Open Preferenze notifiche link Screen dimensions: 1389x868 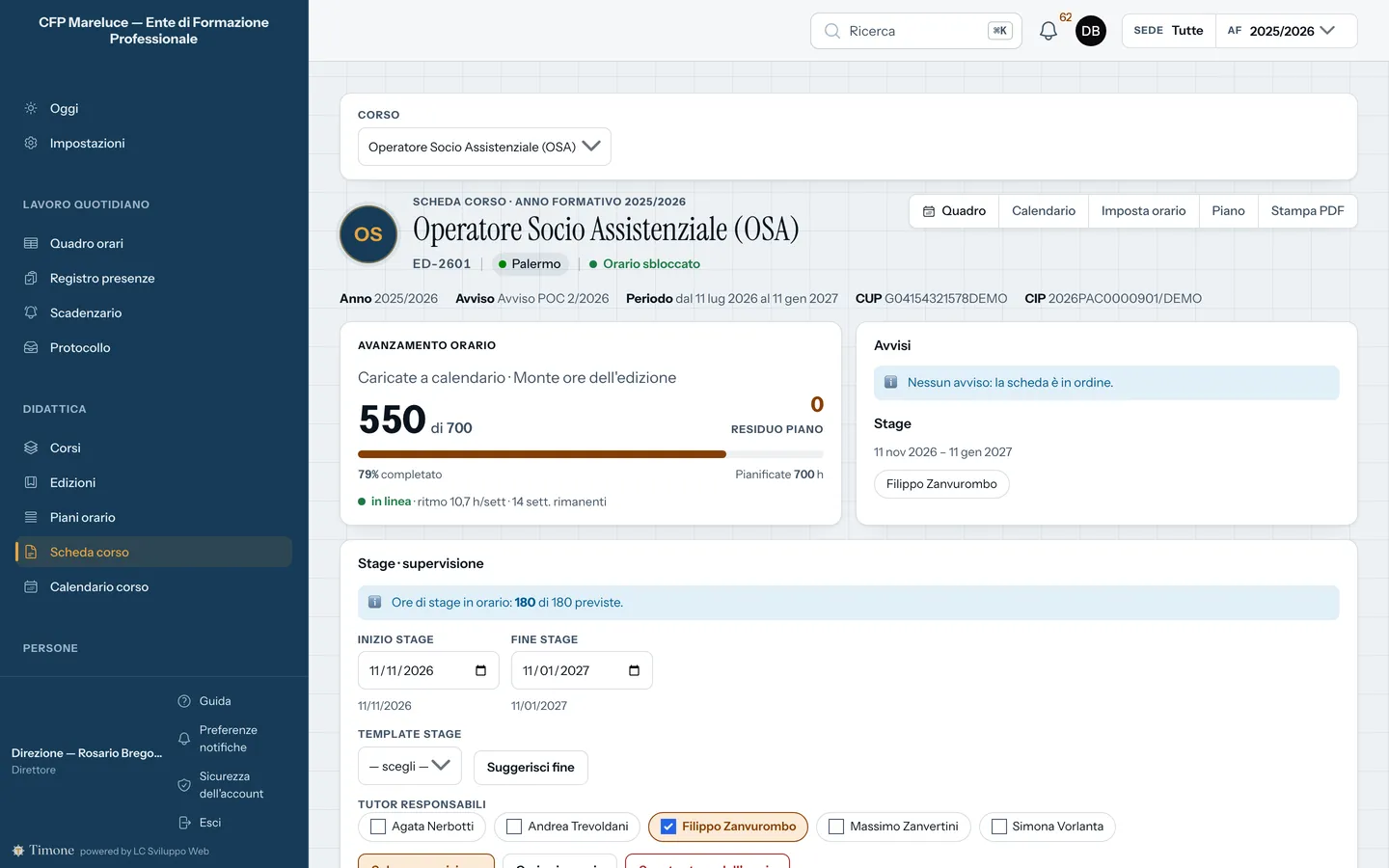coord(229,739)
